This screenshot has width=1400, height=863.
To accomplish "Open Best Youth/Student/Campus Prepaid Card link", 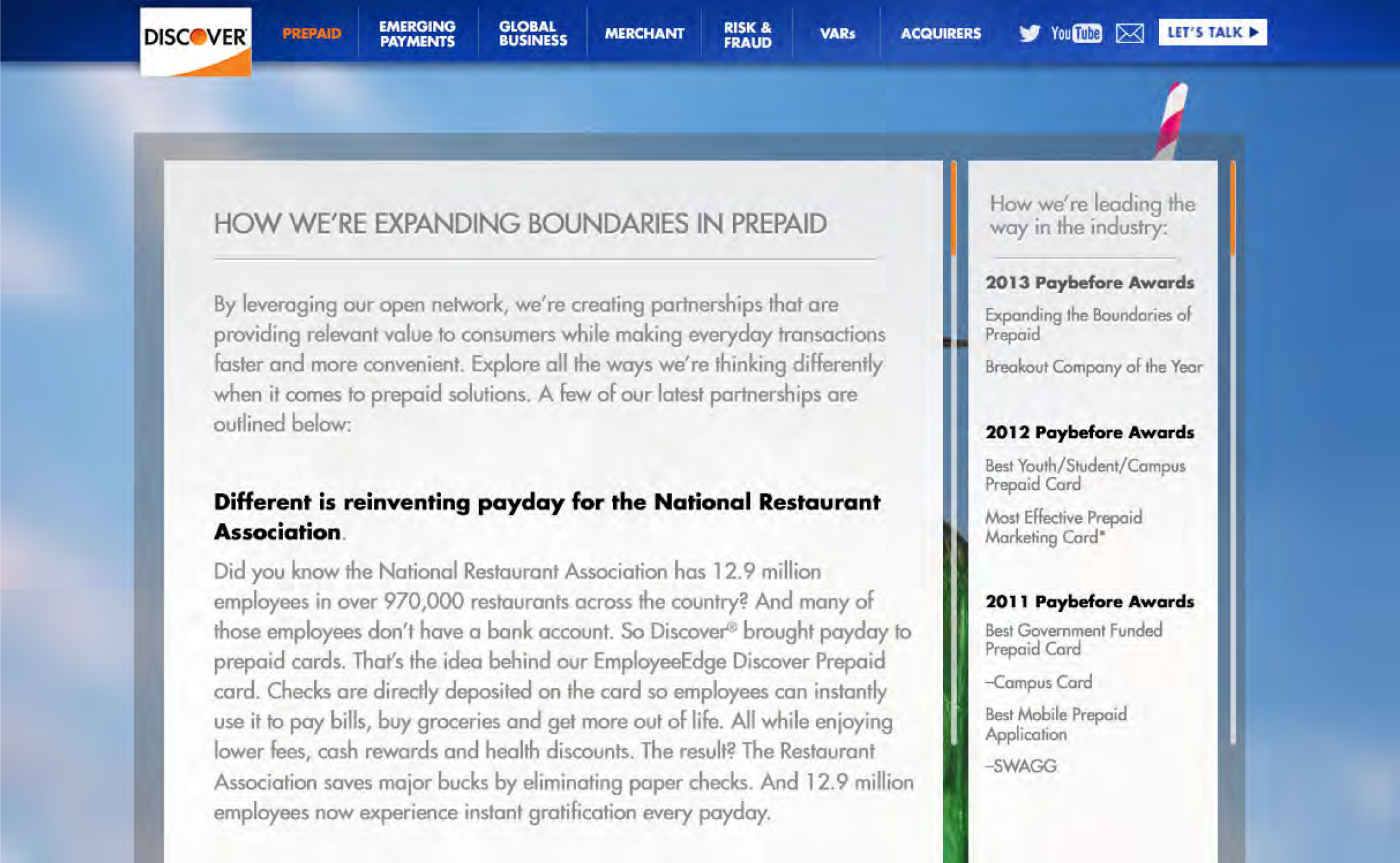I will coord(1085,475).
